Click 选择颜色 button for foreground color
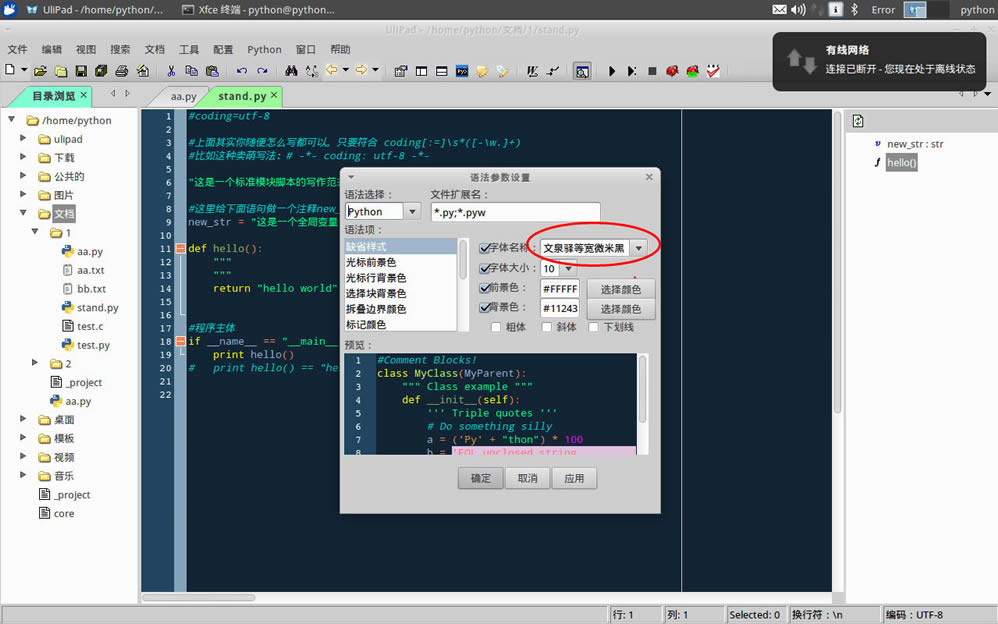The width and height of the screenshot is (998, 624). pos(620,289)
